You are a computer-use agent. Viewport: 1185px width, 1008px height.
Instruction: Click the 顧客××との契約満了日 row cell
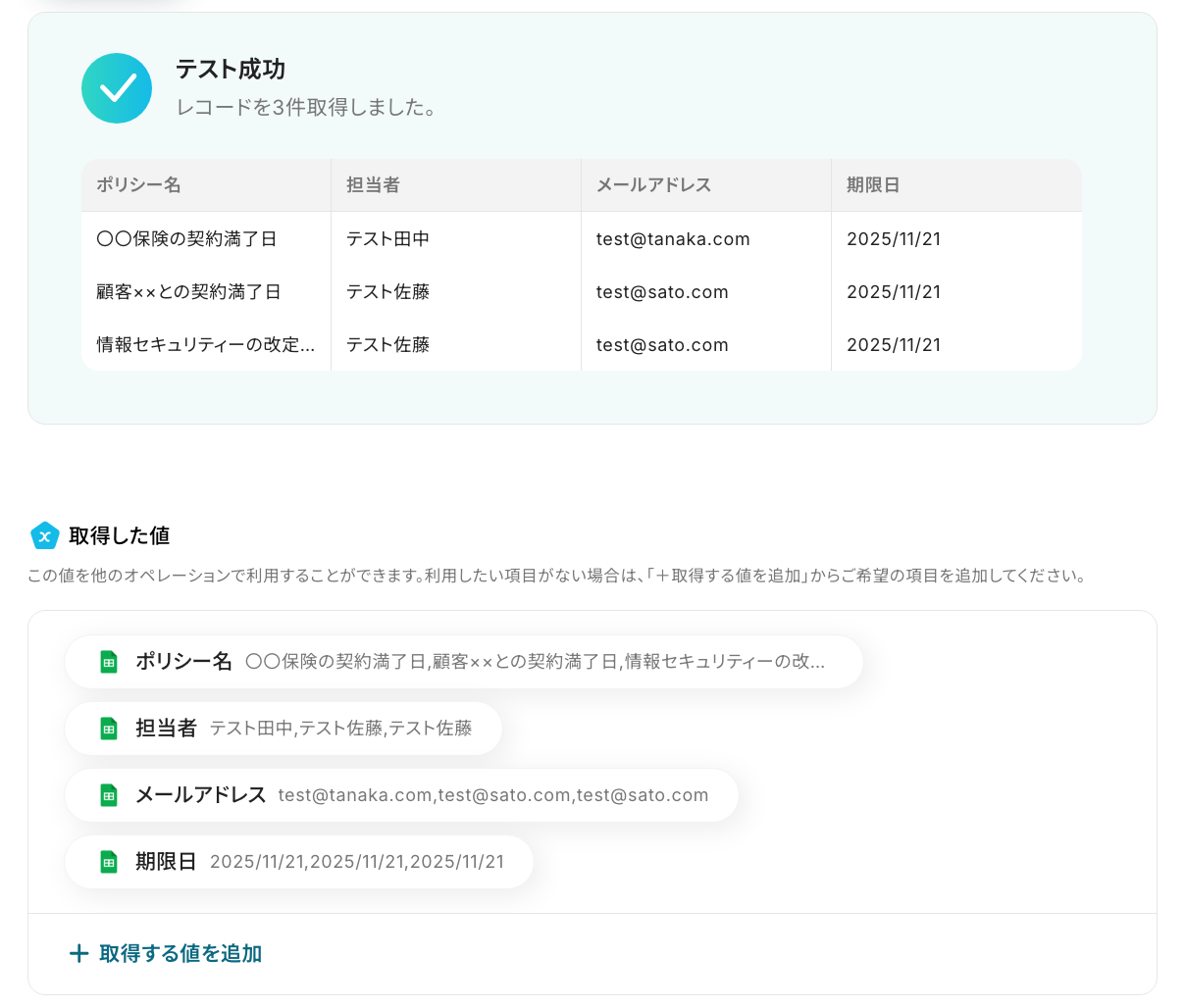pos(206,292)
